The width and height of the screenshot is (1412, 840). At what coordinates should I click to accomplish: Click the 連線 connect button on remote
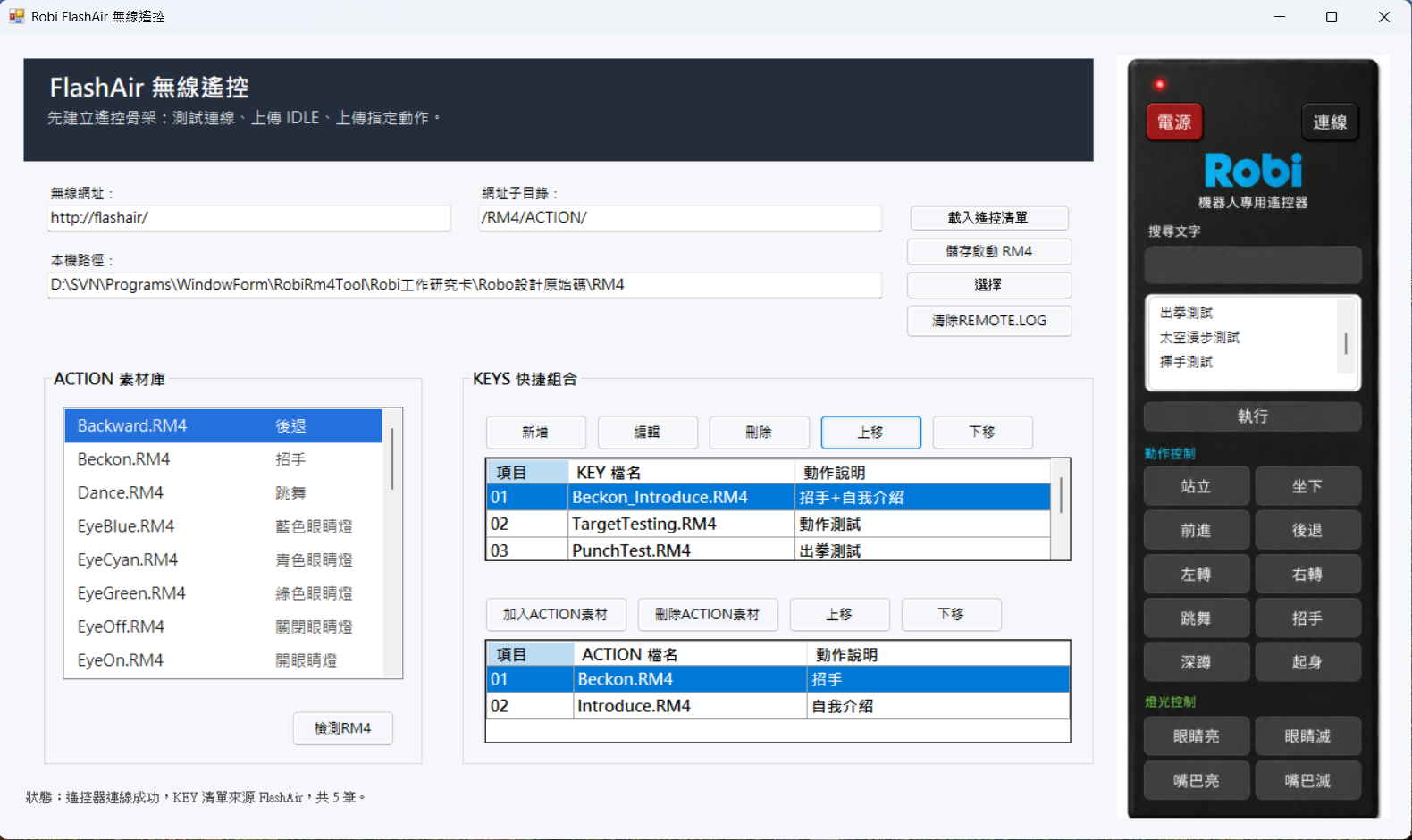pyautogui.click(x=1330, y=122)
